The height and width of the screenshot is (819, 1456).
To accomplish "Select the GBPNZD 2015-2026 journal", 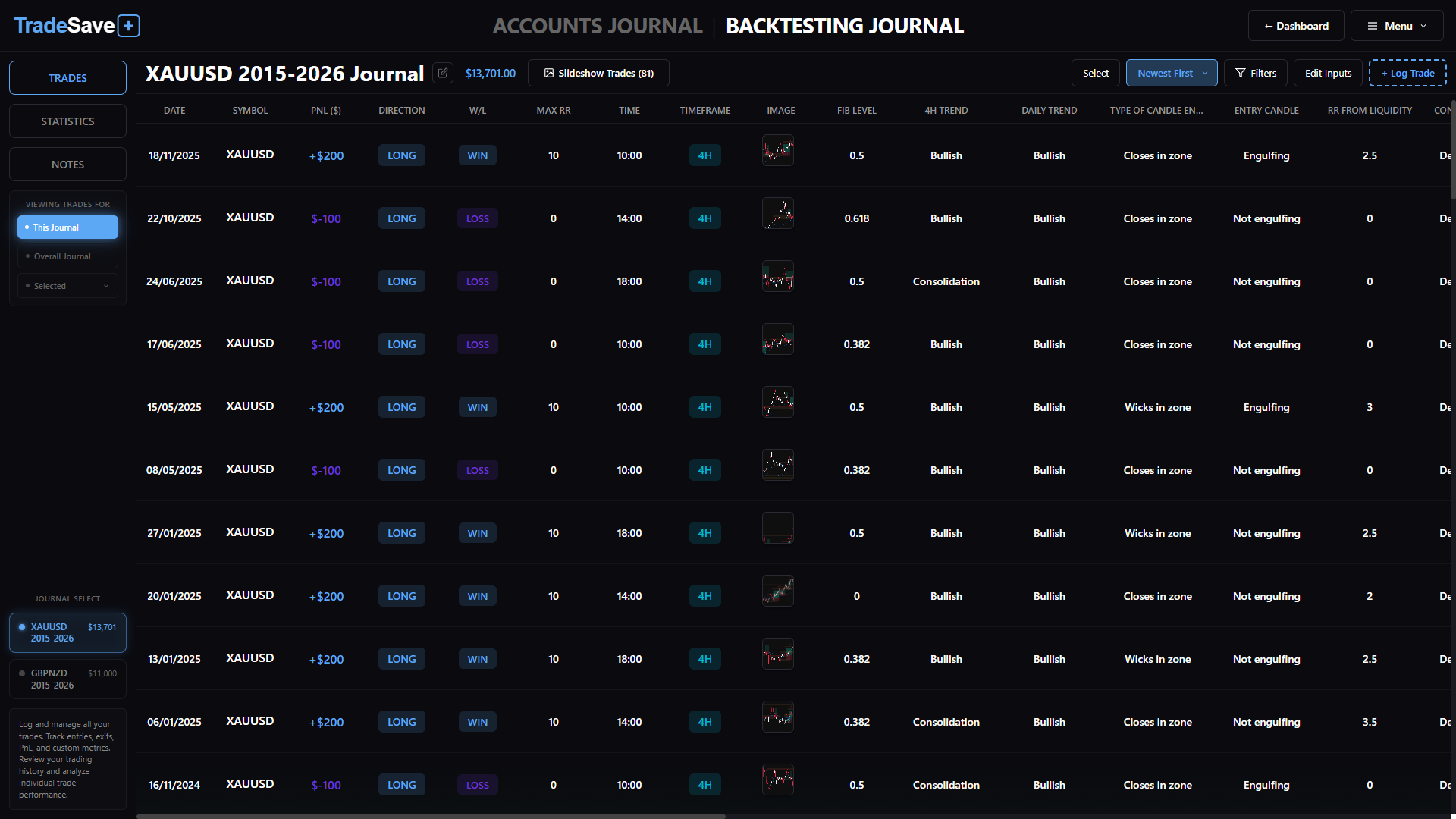I will [67, 679].
